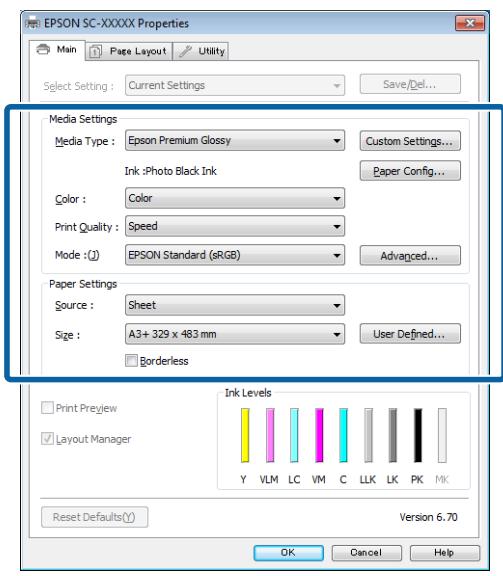
Task: Select the Main tab
Action: click(57, 50)
